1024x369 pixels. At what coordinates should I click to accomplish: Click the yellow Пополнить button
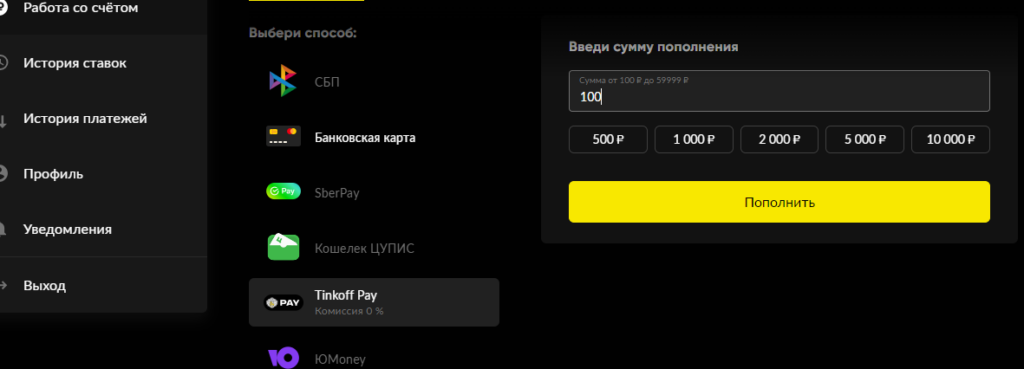[779, 202]
